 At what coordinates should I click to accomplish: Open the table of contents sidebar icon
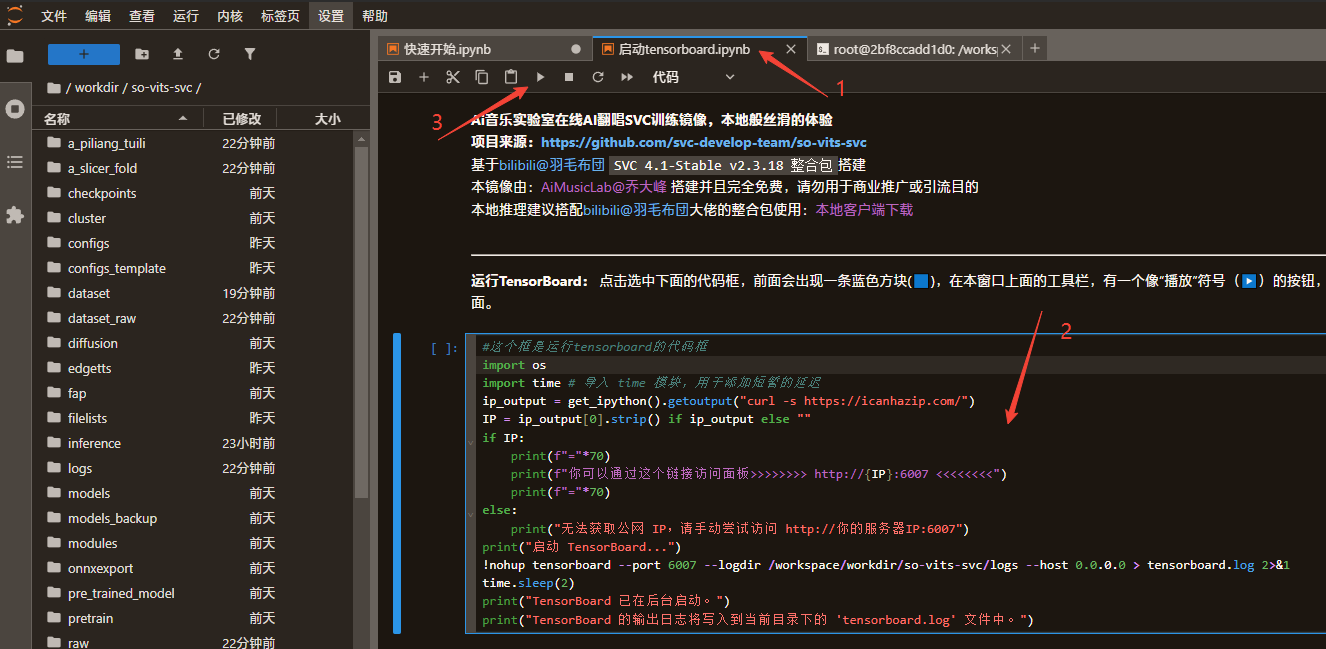15,161
